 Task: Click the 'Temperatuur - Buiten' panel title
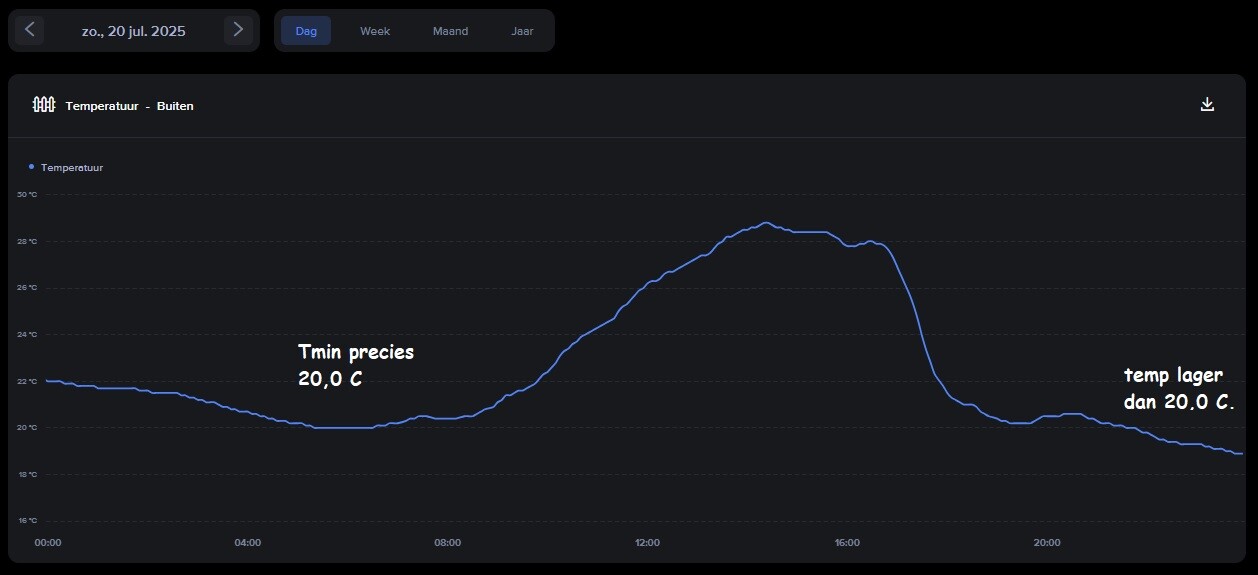coord(130,106)
